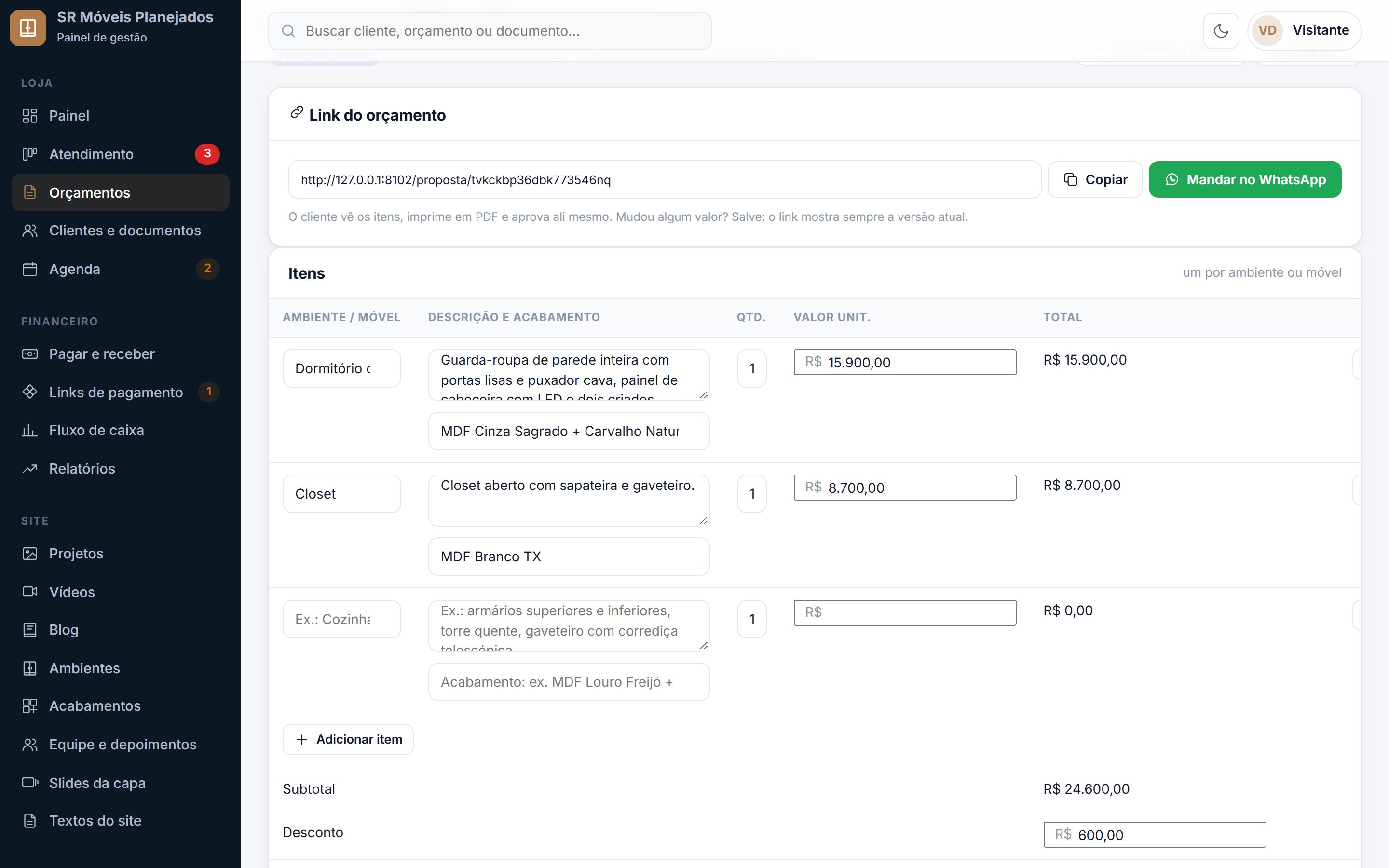Edit the R$ 8.700,00 unit value
The height and width of the screenshot is (868, 1389).
[905, 488]
